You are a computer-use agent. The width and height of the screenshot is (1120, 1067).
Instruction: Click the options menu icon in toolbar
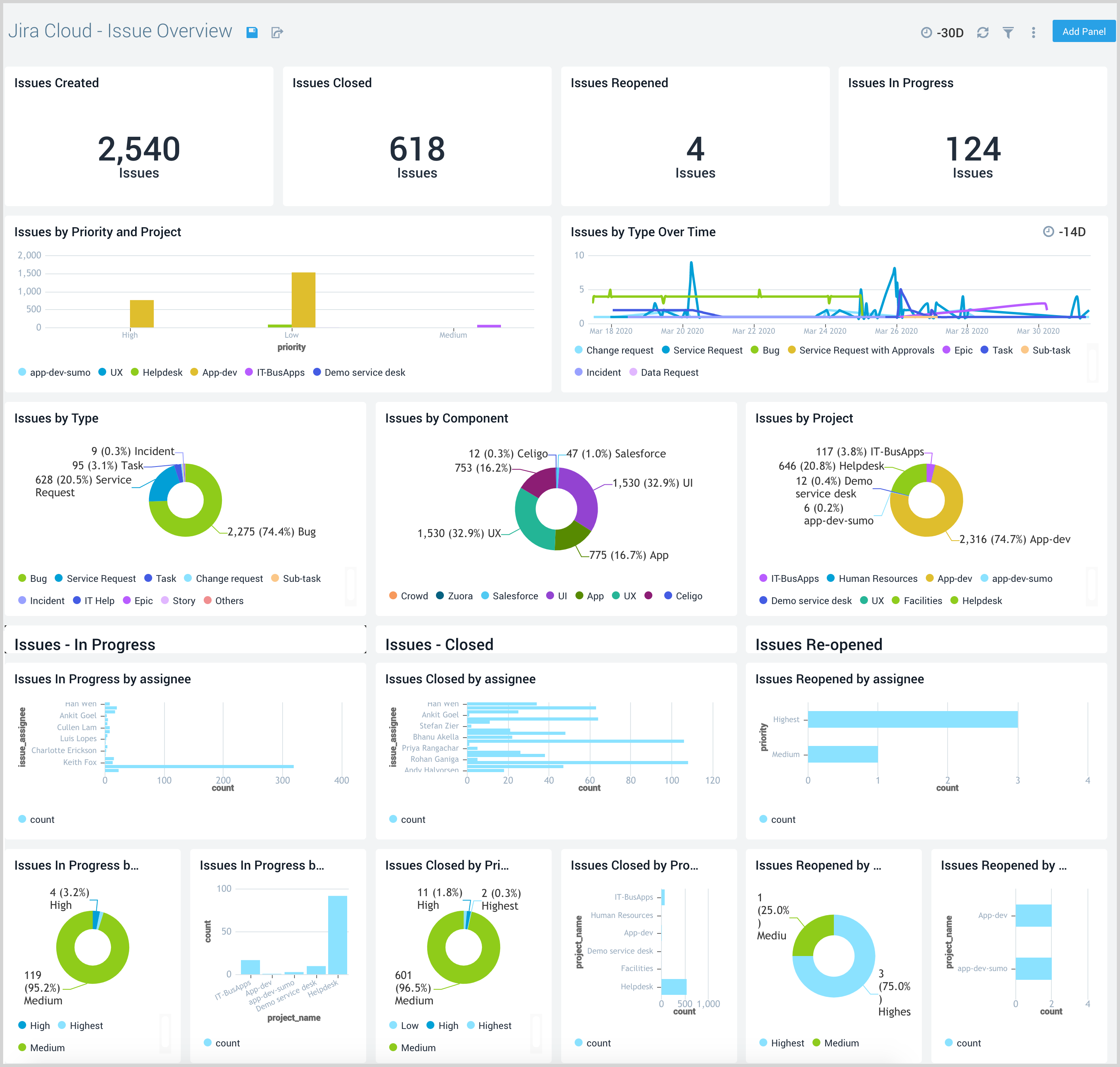point(1035,32)
